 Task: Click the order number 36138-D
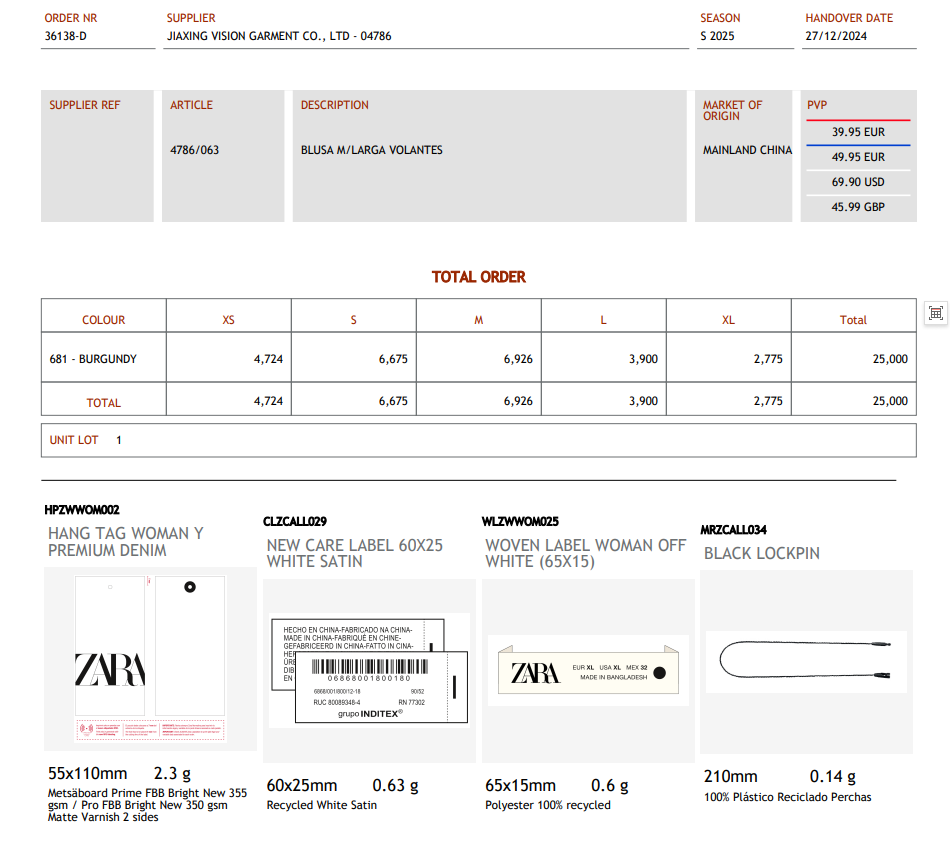[66, 36]
